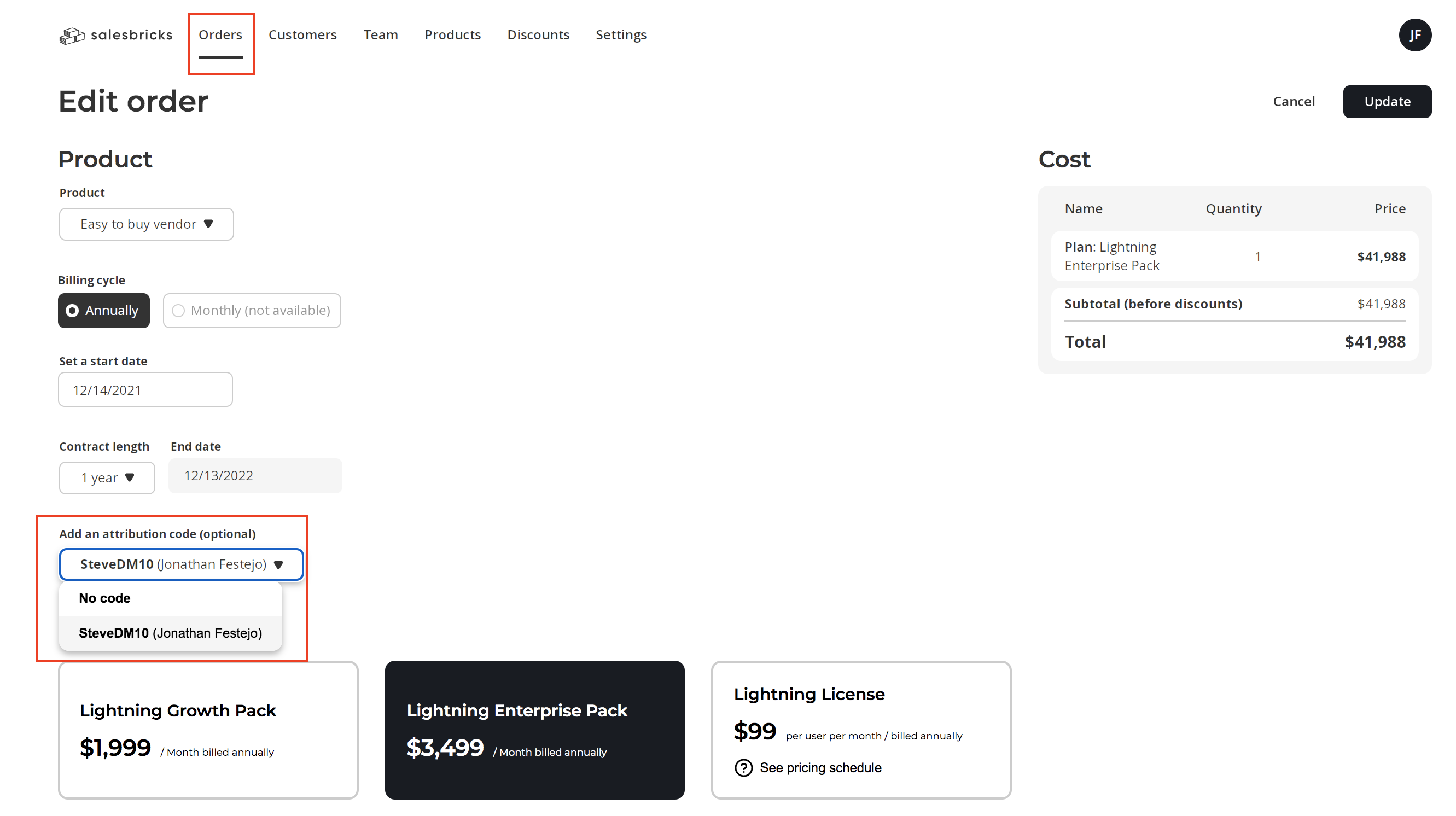Screen dimensions: 1456x816
Task: Click the pricing schedule question mark icon
Action: click(743, 767)
